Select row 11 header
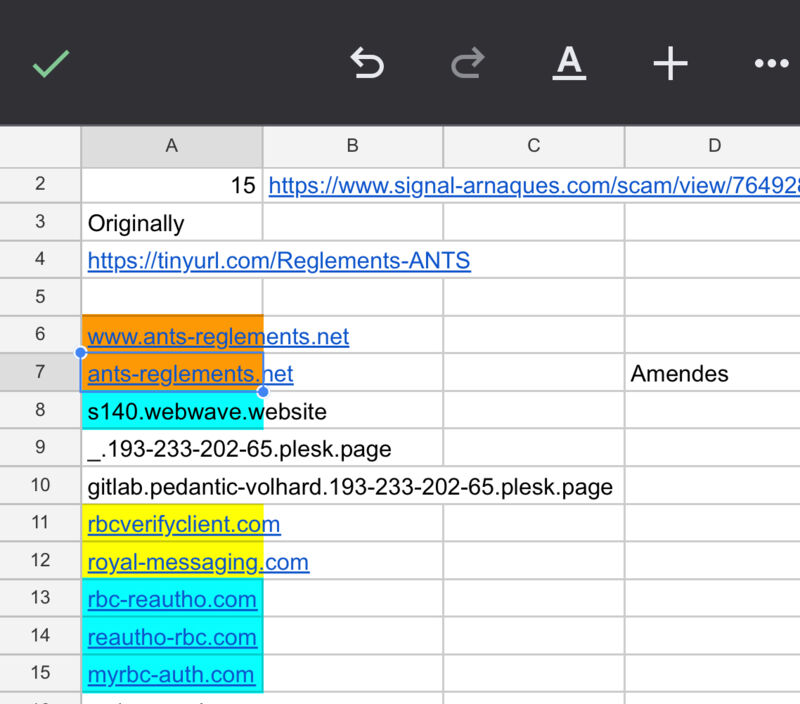The height and width of the screenshot is (704, 800). coord(40,522)
